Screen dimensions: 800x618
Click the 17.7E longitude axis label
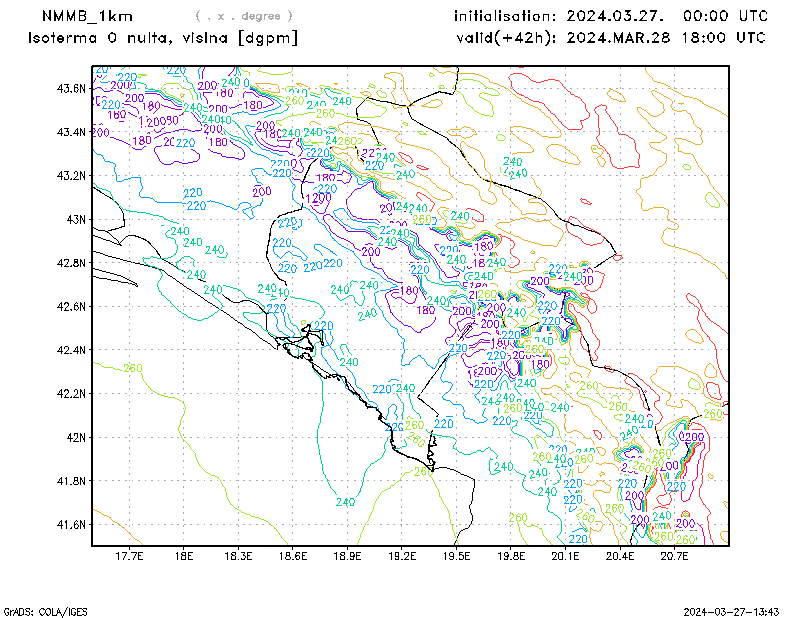pos(129,556)
